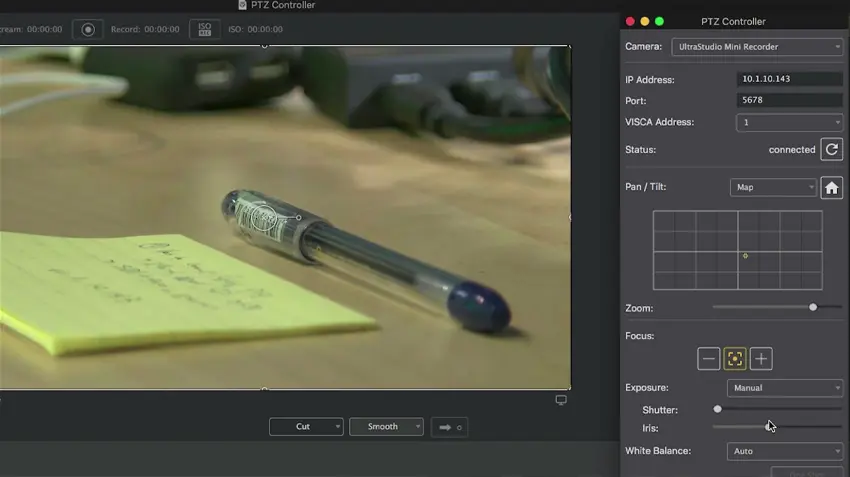Click the Pan/Tilt home button
Screen dimensions: 850x477
tap(832, 188)
